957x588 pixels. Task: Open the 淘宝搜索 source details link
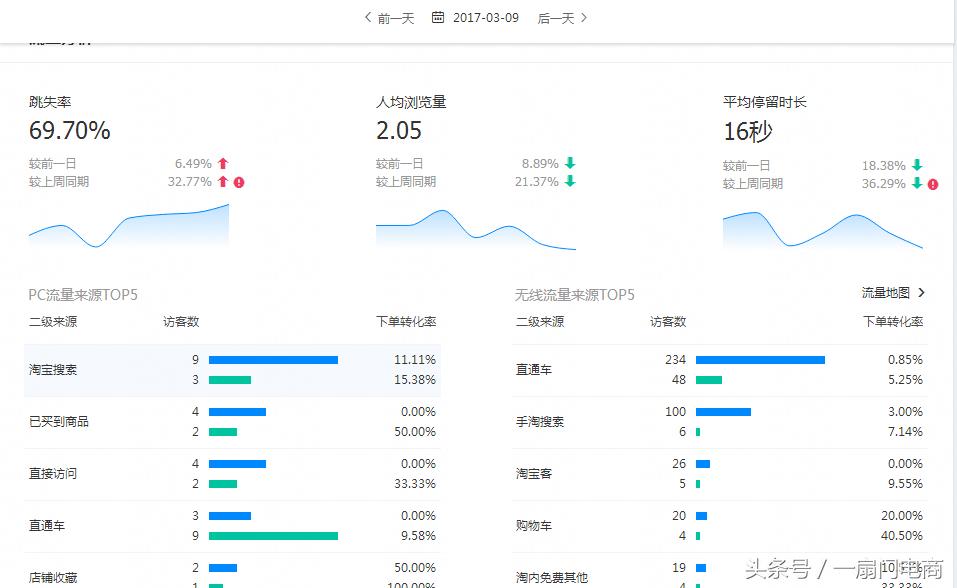pos(51,369)
